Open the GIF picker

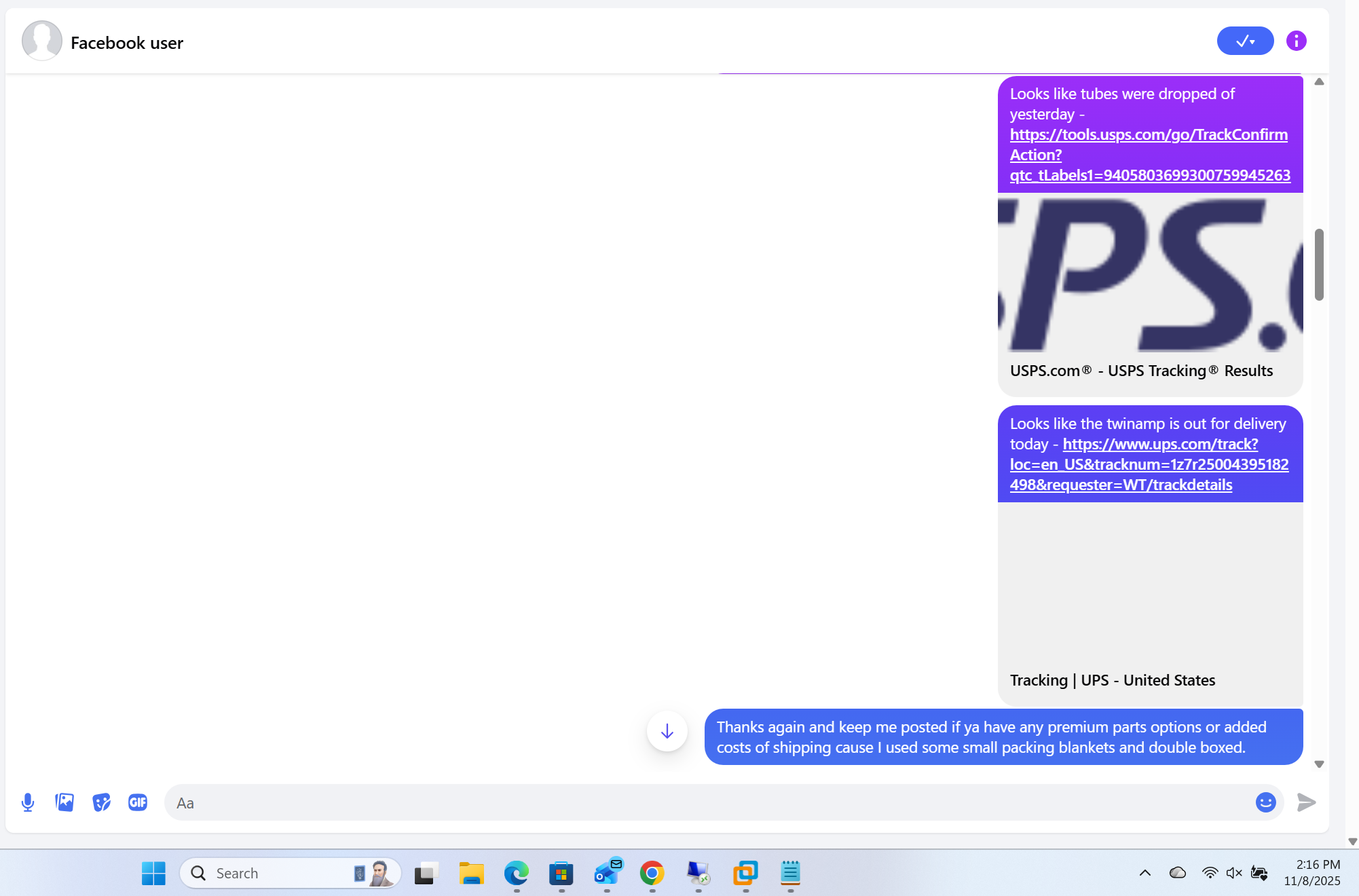[138, 802]
